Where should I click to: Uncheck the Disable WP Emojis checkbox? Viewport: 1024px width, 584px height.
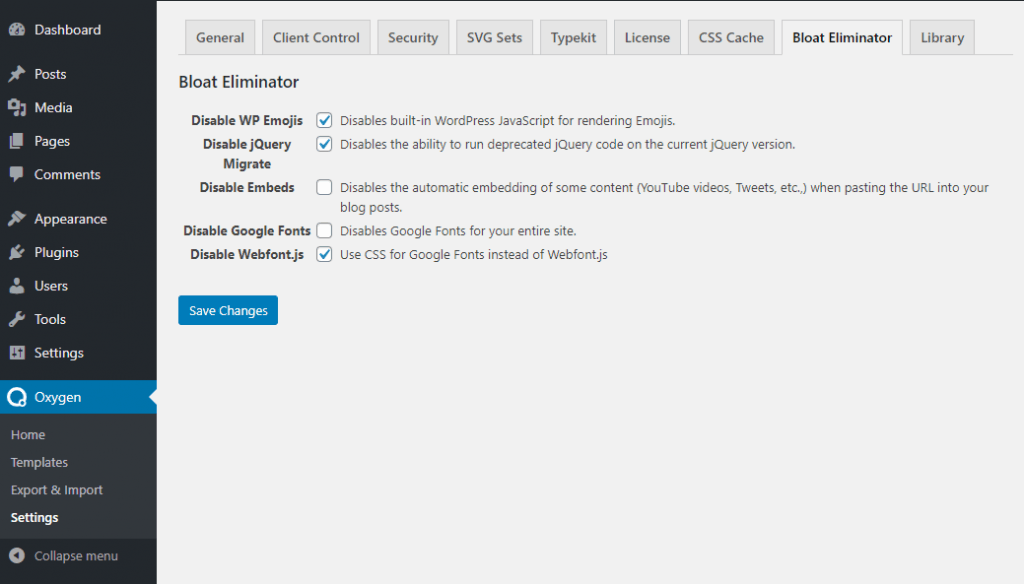[324, 120]
